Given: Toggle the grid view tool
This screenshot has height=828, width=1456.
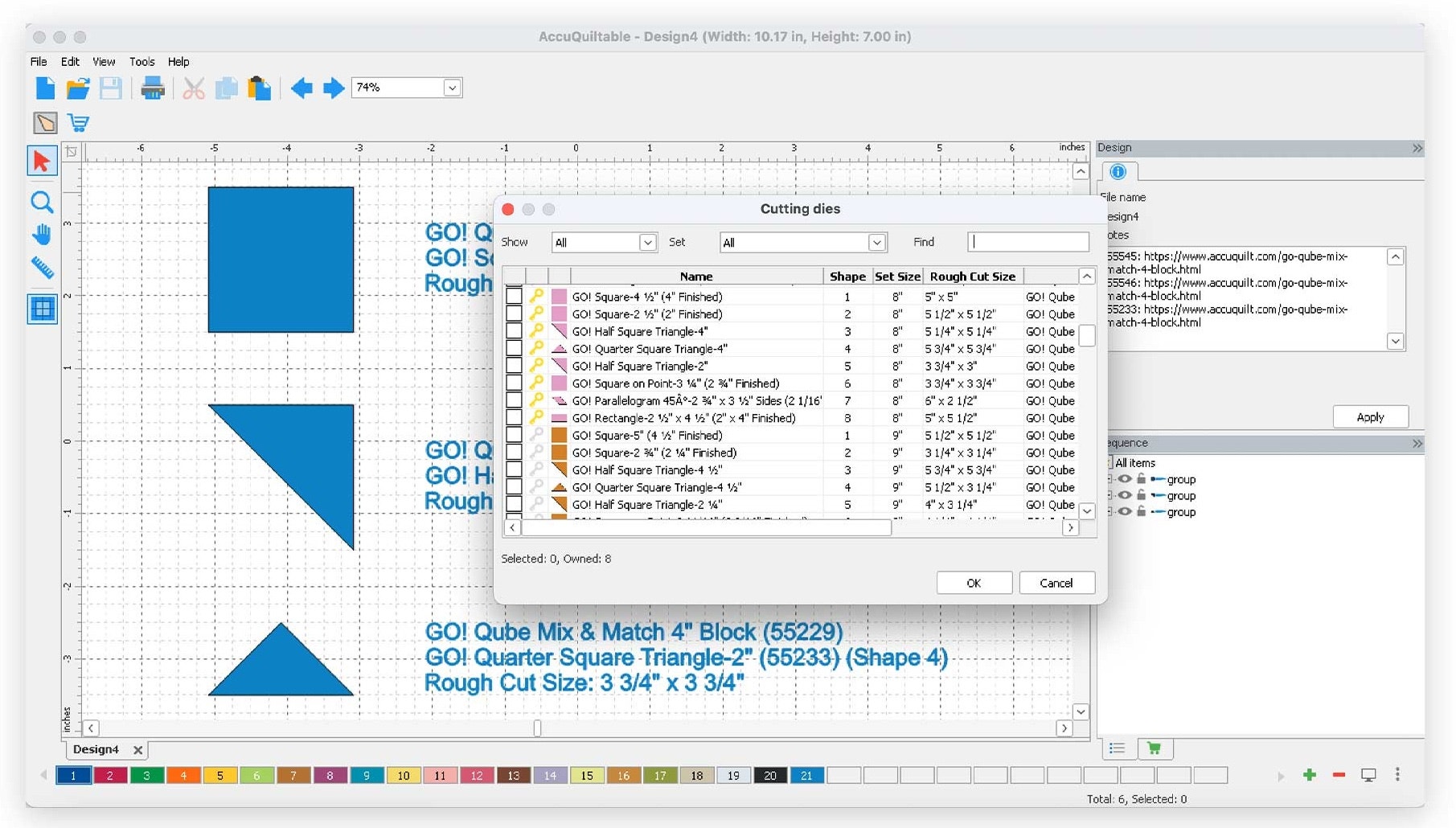Looking at the screenshot, I should click(42, 309).
